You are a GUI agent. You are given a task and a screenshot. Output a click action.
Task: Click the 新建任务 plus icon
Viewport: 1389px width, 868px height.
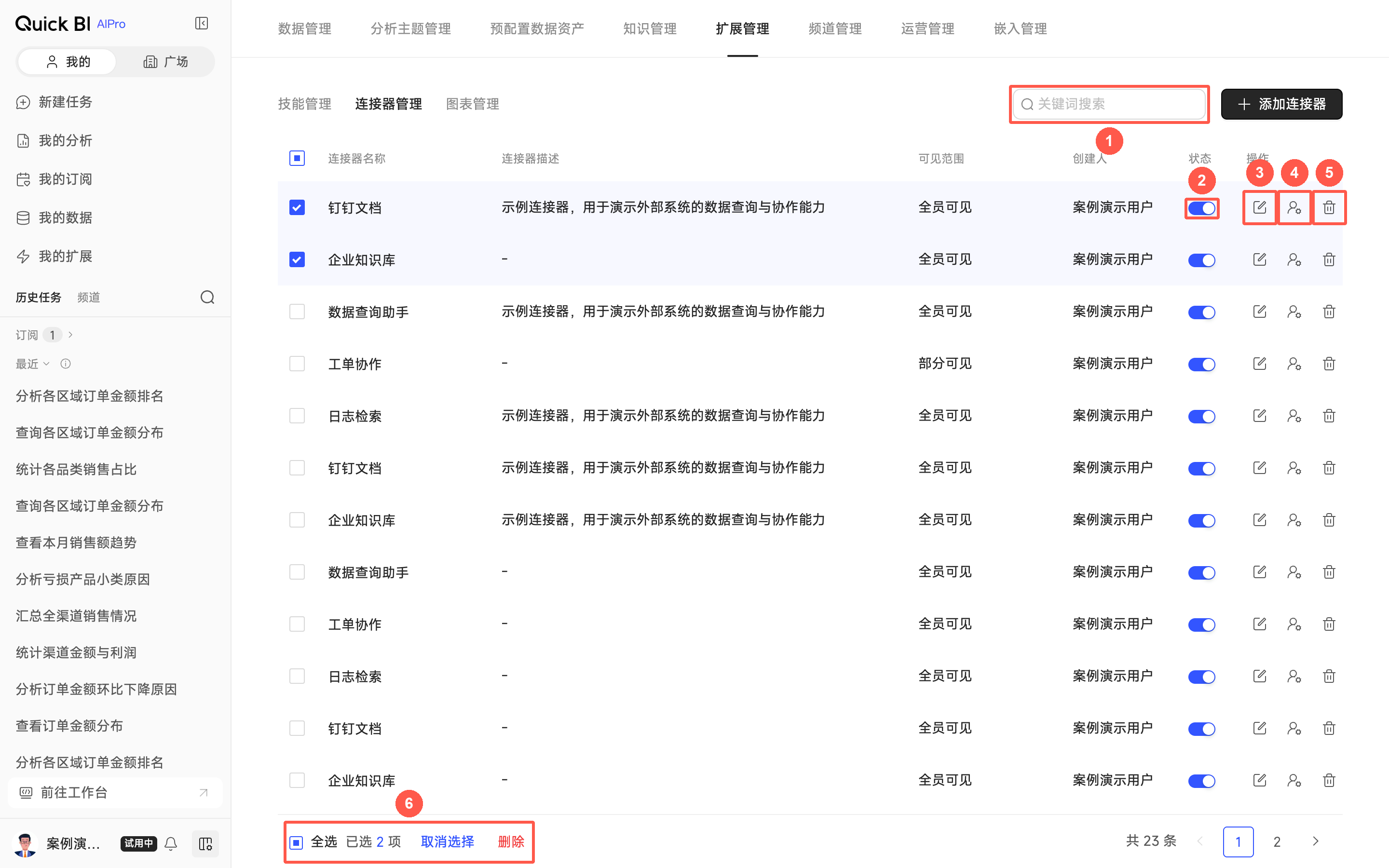[23, 102]
